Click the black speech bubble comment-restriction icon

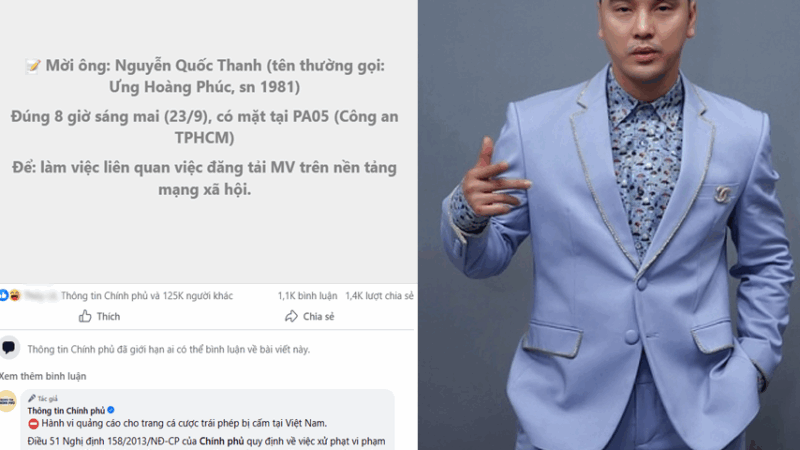[x=9, y=348]
